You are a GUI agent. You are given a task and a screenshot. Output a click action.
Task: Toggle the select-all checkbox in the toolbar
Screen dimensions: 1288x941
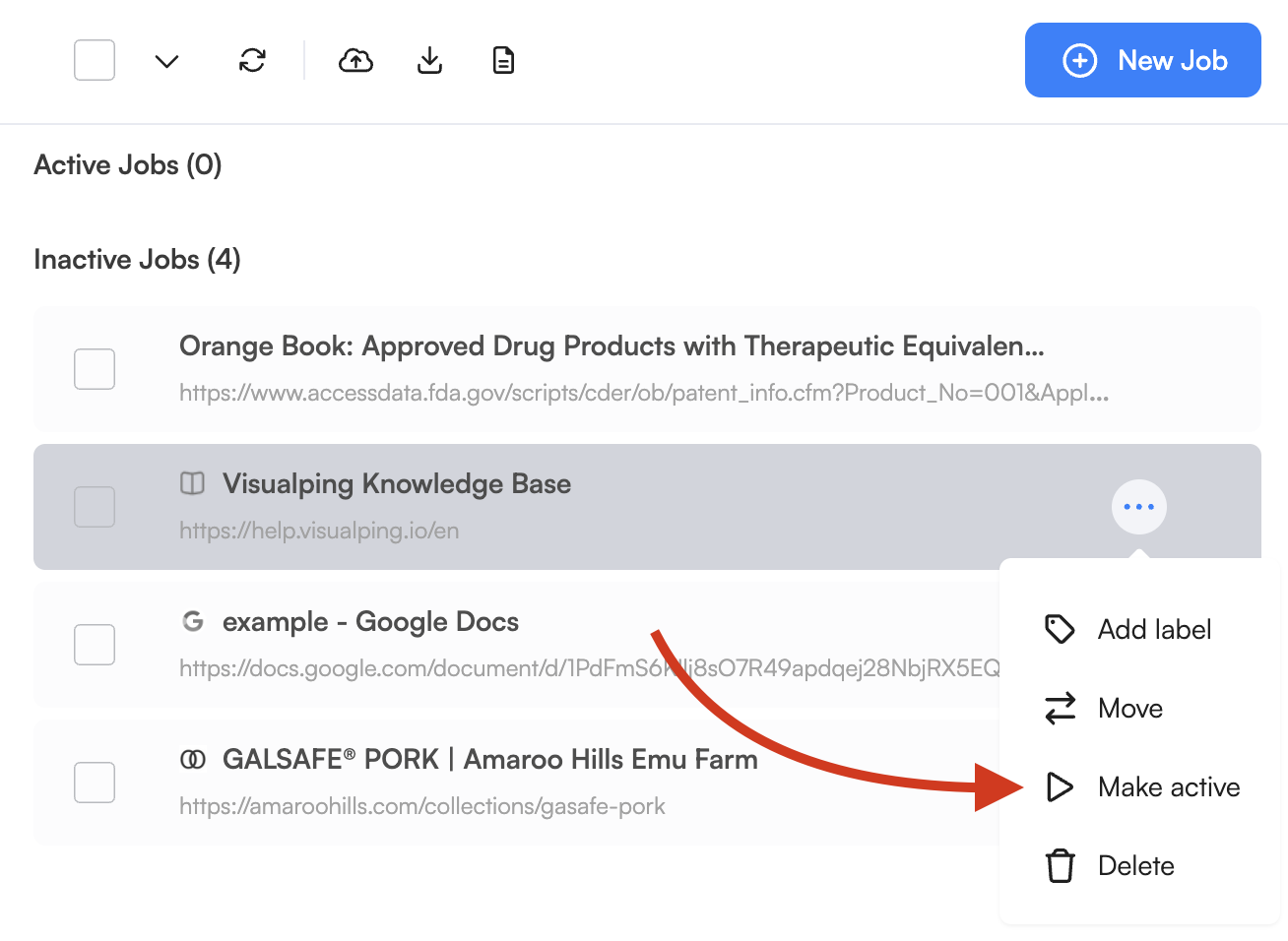pyautogui.click(x=95, y=60)
